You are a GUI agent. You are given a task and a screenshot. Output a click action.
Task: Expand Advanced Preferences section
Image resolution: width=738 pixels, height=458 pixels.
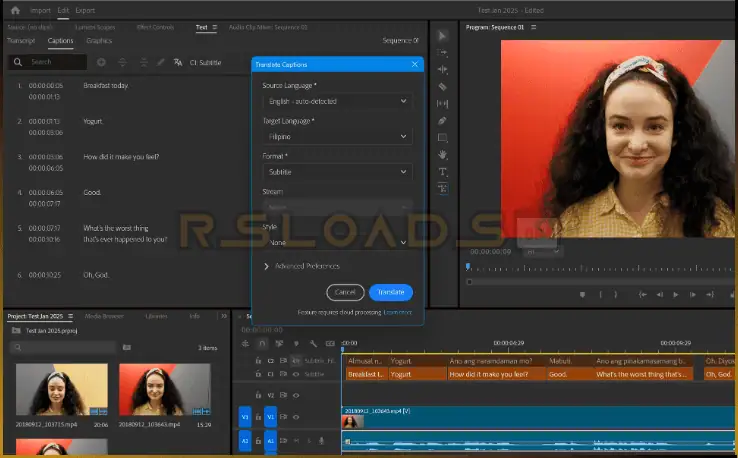coord(302,266)
